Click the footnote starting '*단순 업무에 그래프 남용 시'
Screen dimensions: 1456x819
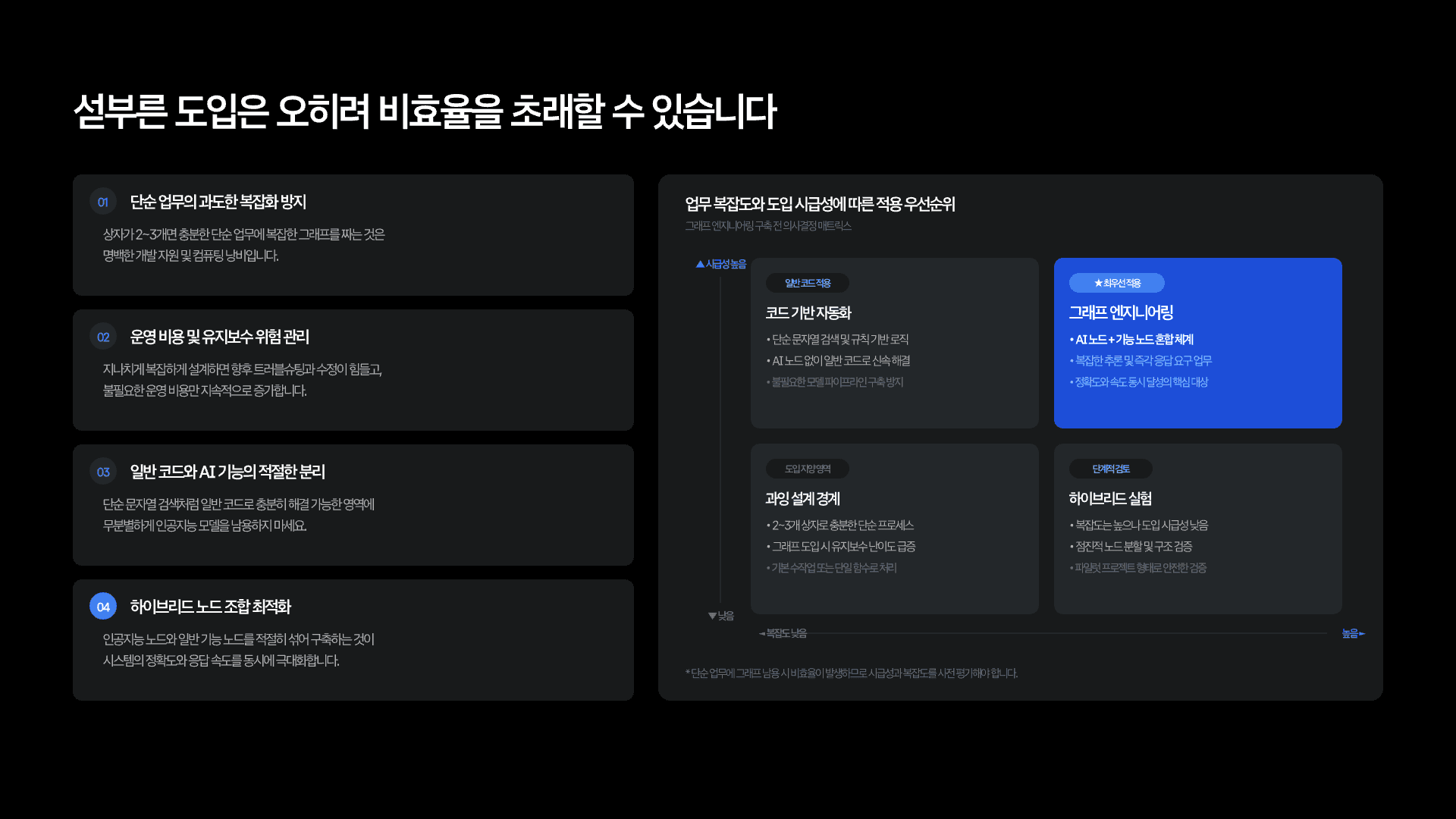852,673
